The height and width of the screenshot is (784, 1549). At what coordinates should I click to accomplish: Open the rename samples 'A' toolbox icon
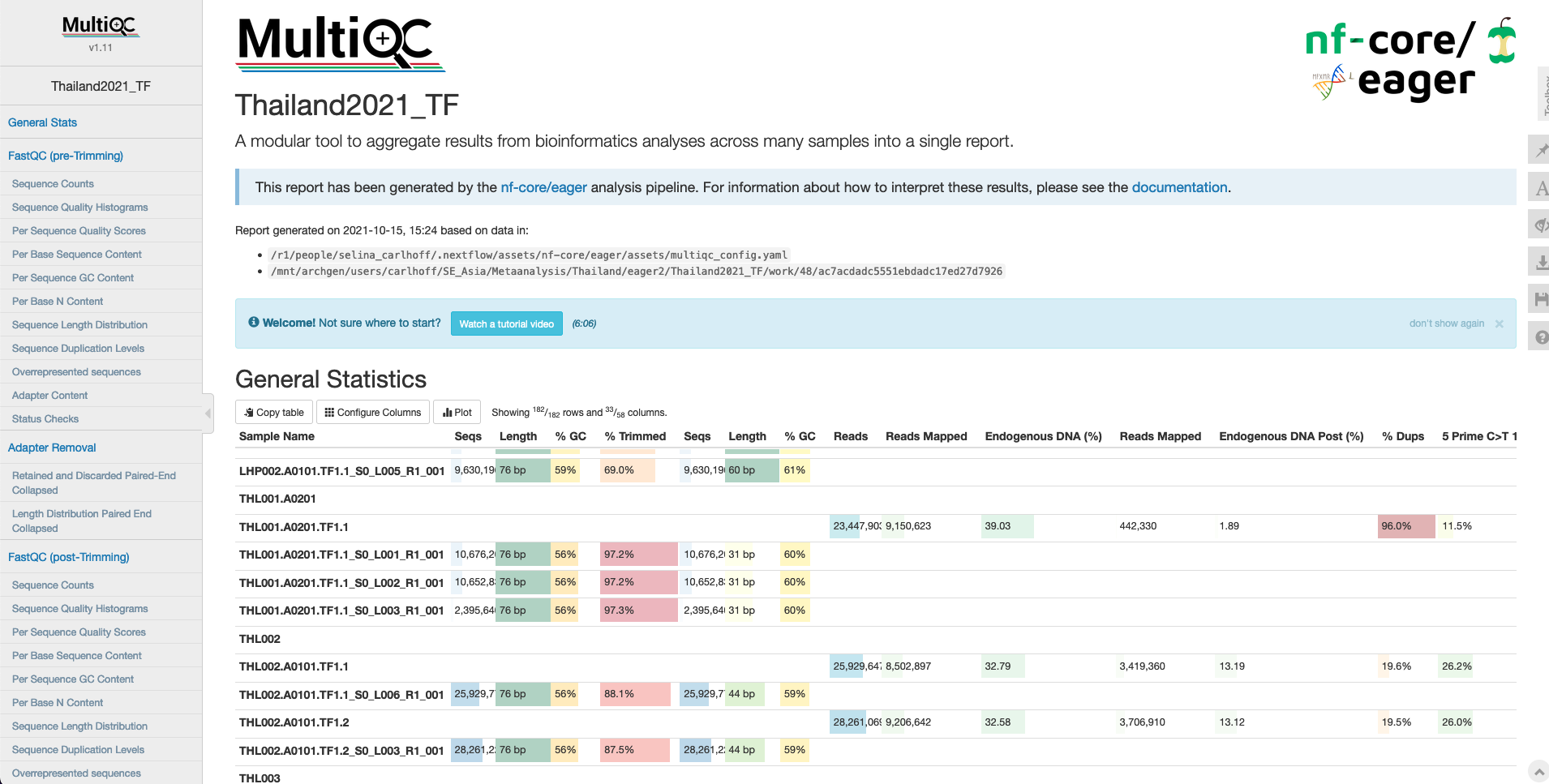coord(1540,189)
